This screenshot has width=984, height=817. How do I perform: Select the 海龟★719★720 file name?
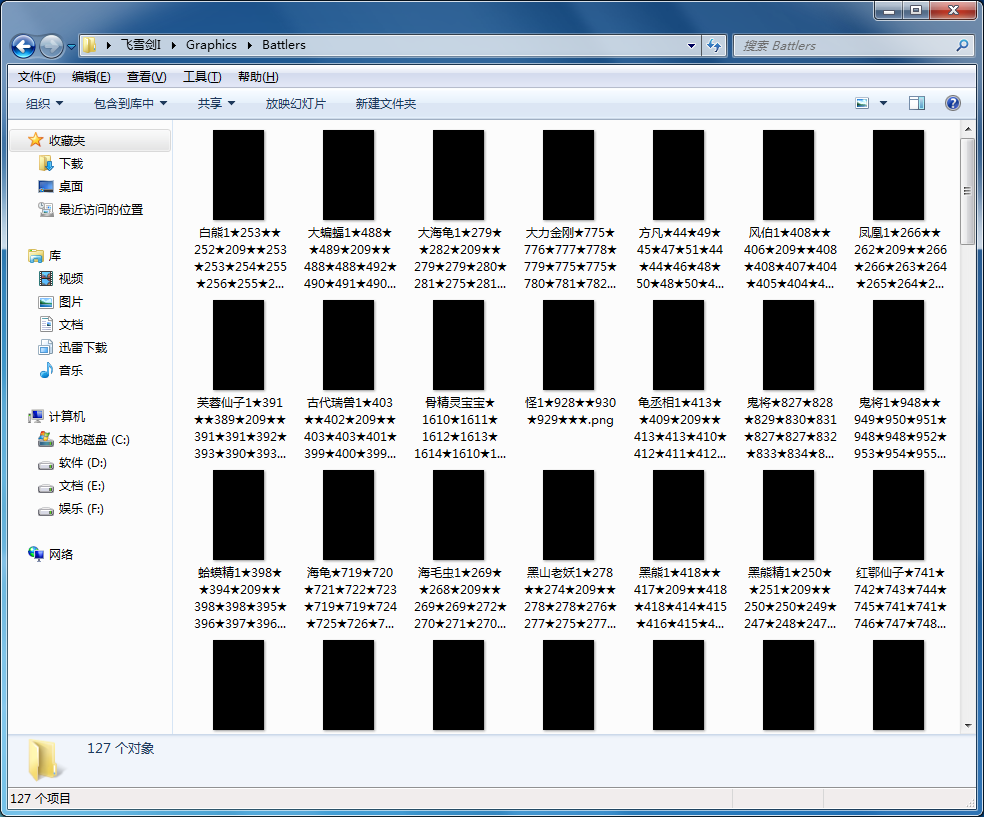350,598
